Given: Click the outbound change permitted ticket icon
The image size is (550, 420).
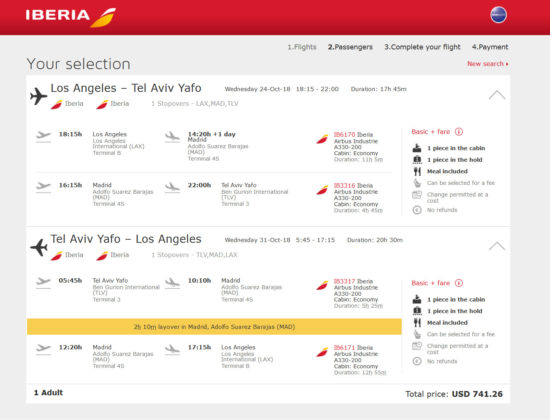Looking at the screenshot, I should coord(417,195).
